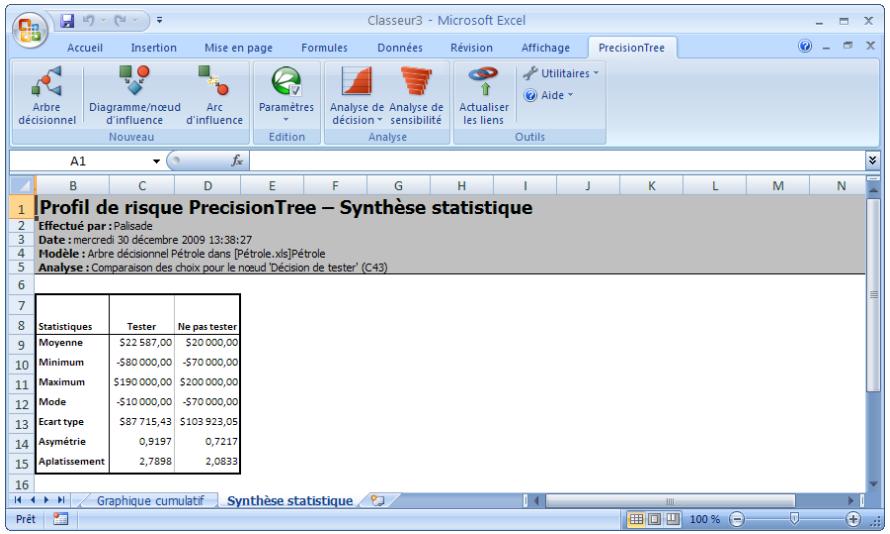The height and width of the screenshot is (534, 890).
Task: Click the macro record status bar icon
Action: [x=60, y=519]
